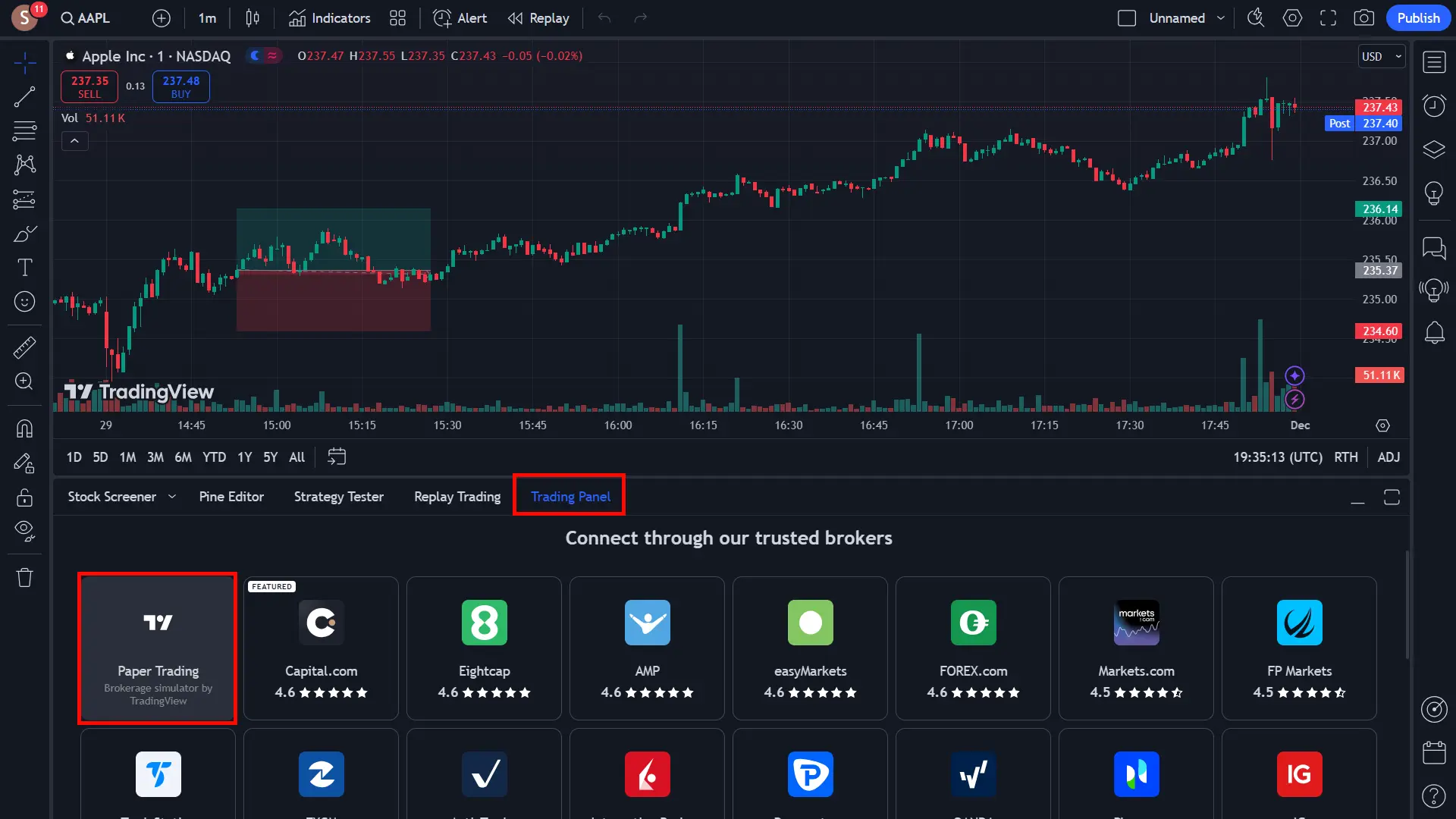Open the USD currency dropdown

click(x=1382, y=56)
